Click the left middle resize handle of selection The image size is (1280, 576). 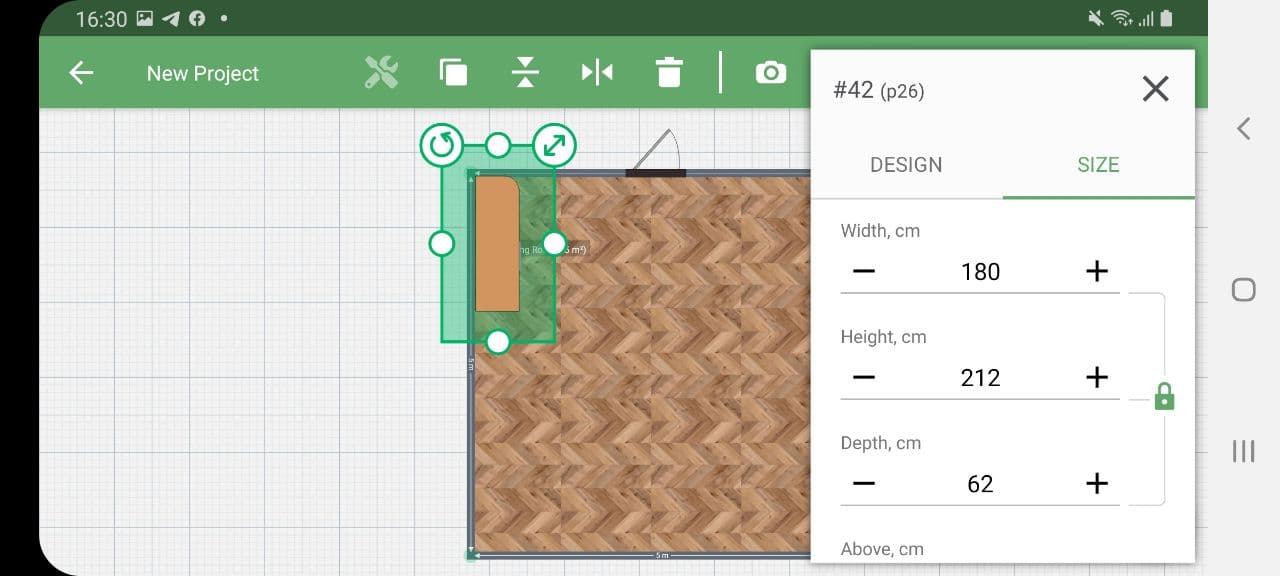tap(441, 243)
